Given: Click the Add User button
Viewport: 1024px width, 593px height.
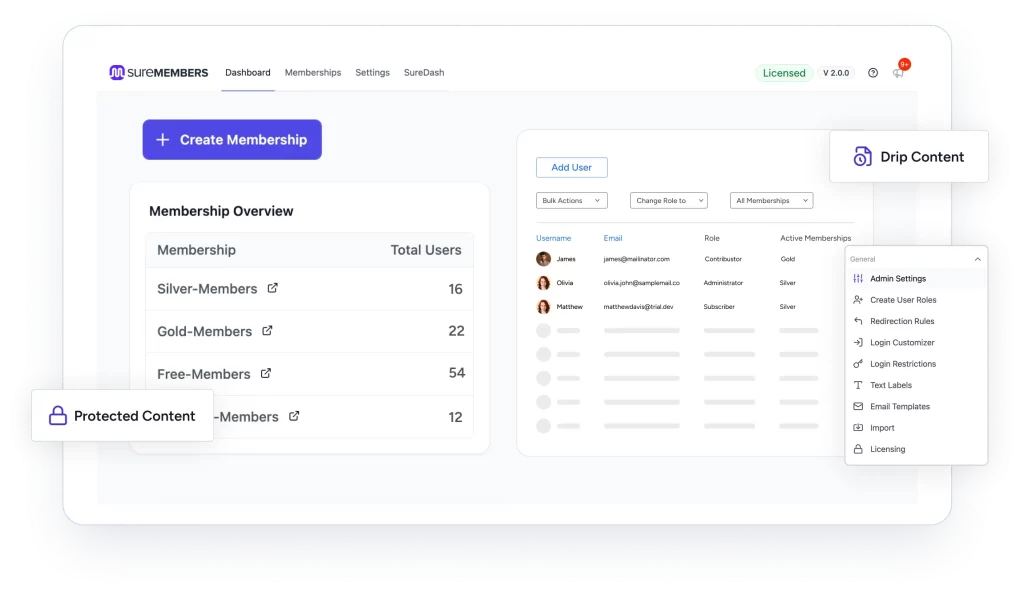Looking at the screenshot, I should 571,167.
